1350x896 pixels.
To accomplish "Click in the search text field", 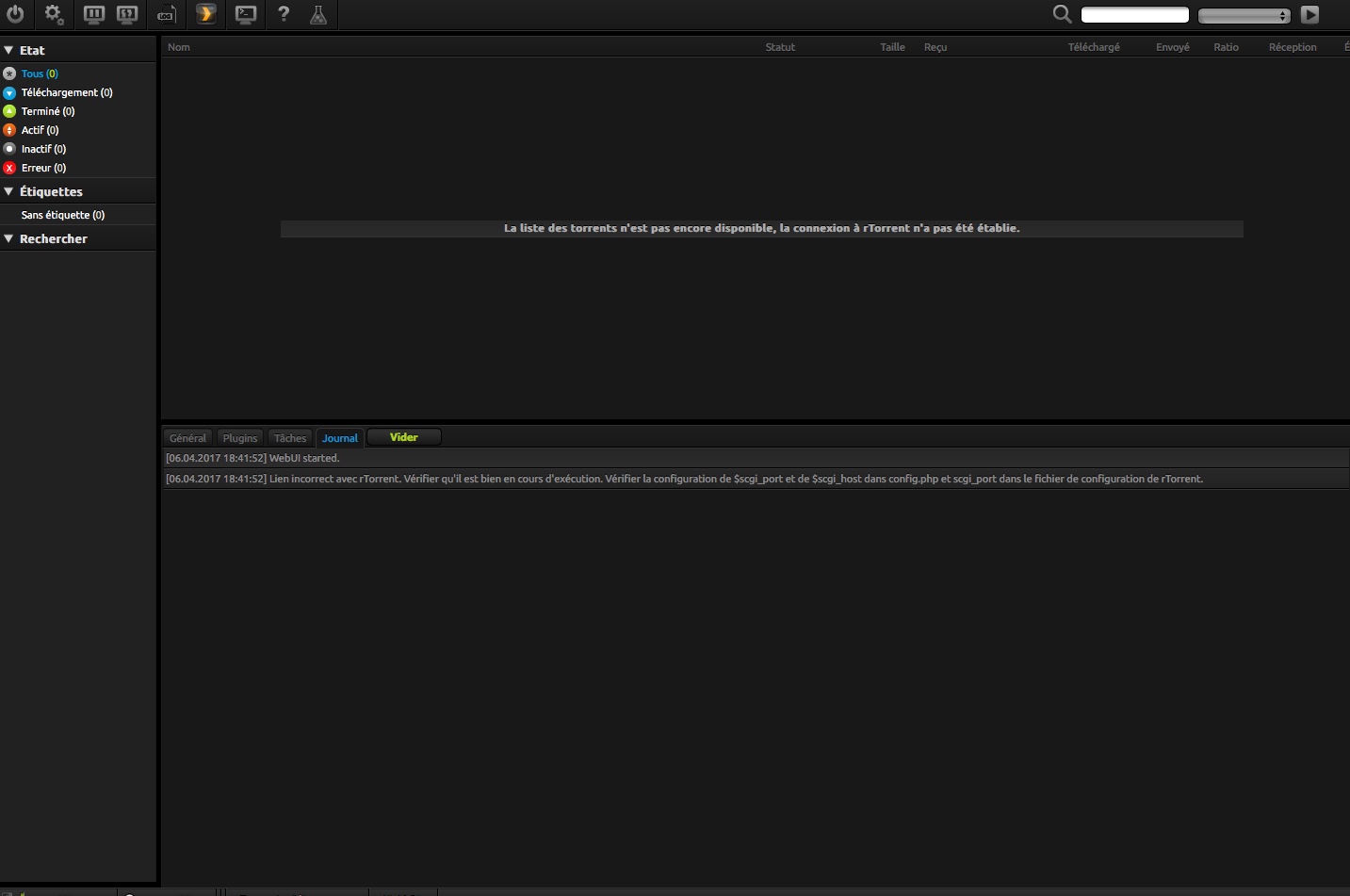I will click(x=1134, y=15).
